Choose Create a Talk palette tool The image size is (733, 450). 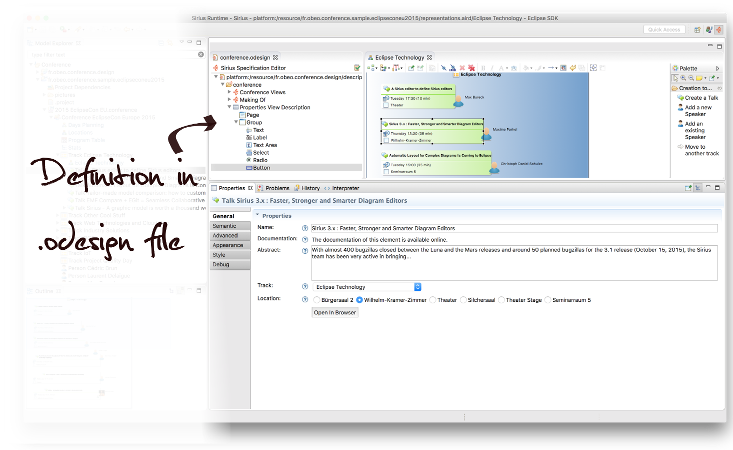697,98
